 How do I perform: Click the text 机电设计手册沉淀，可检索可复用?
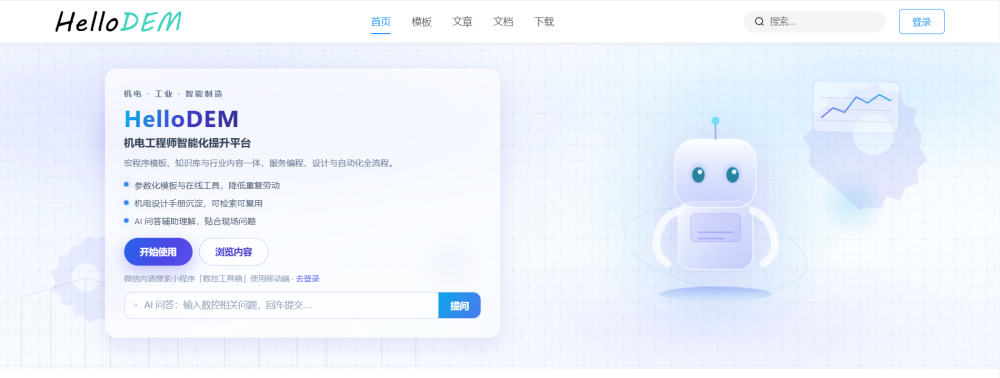click(x=198, y=203)
